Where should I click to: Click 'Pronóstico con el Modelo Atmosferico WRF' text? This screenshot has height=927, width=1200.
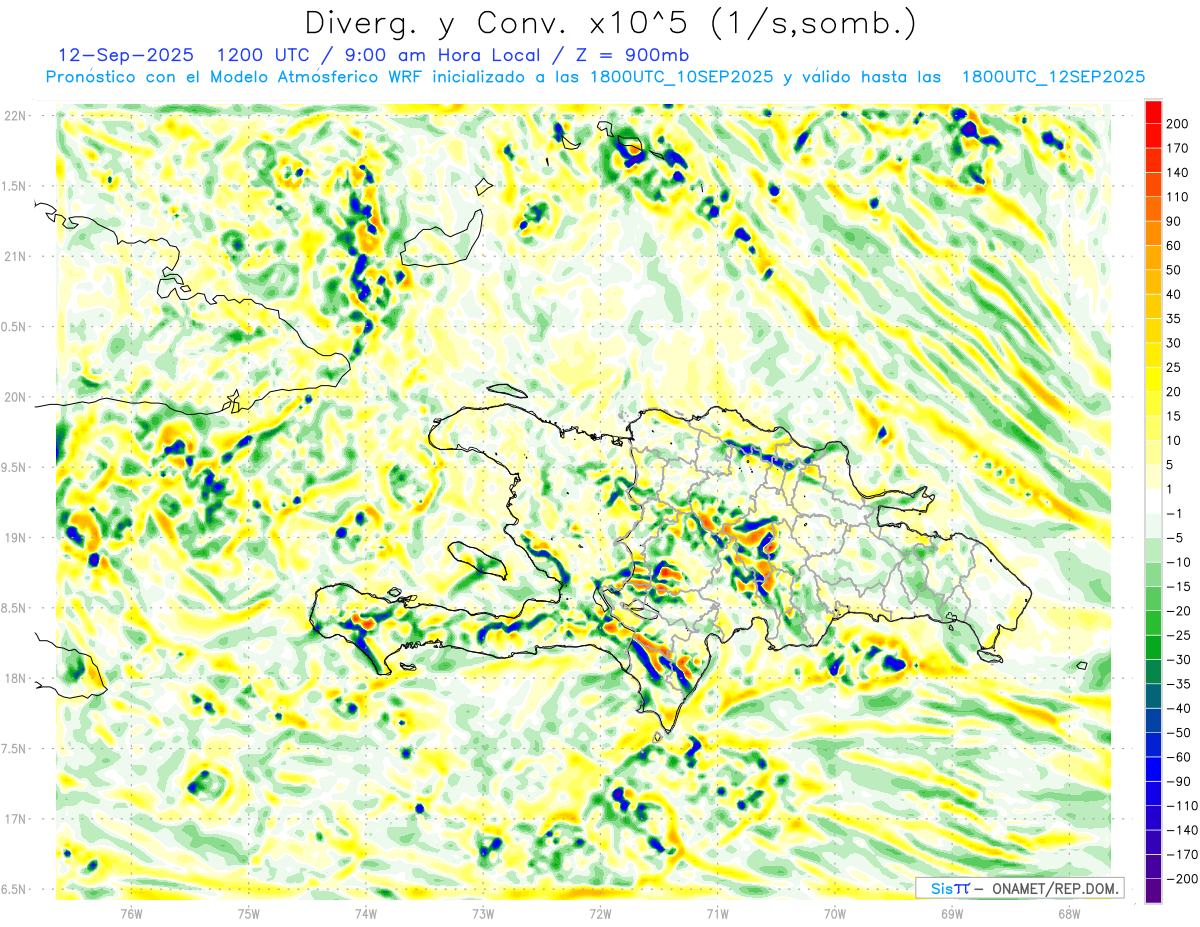click(x=235, y=77)
